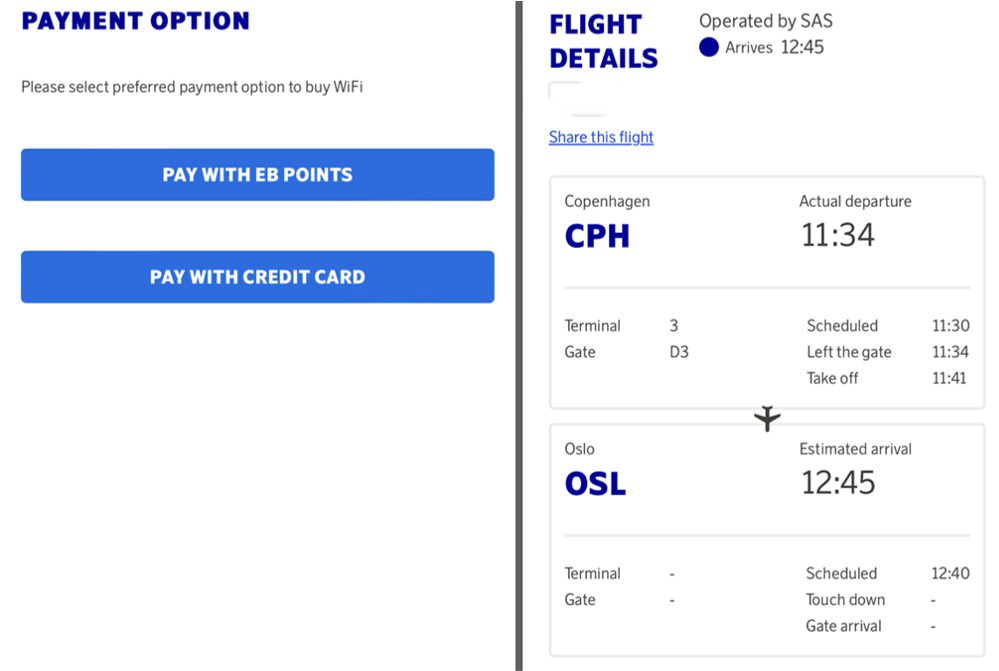Click the estimated arrival time 12:45
Image resolution: width=999 pixels, height=671 pixels.
[x=838, y=482]
